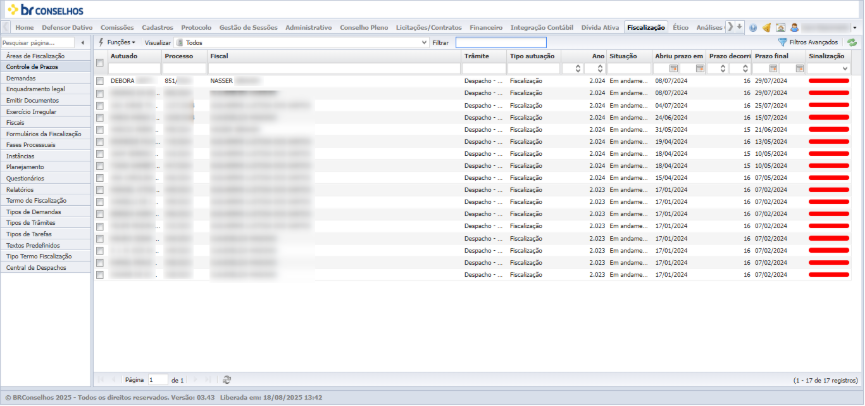Click the first Ano filter spinner
Screen dimensions: 865x406
tap(578, 68)
